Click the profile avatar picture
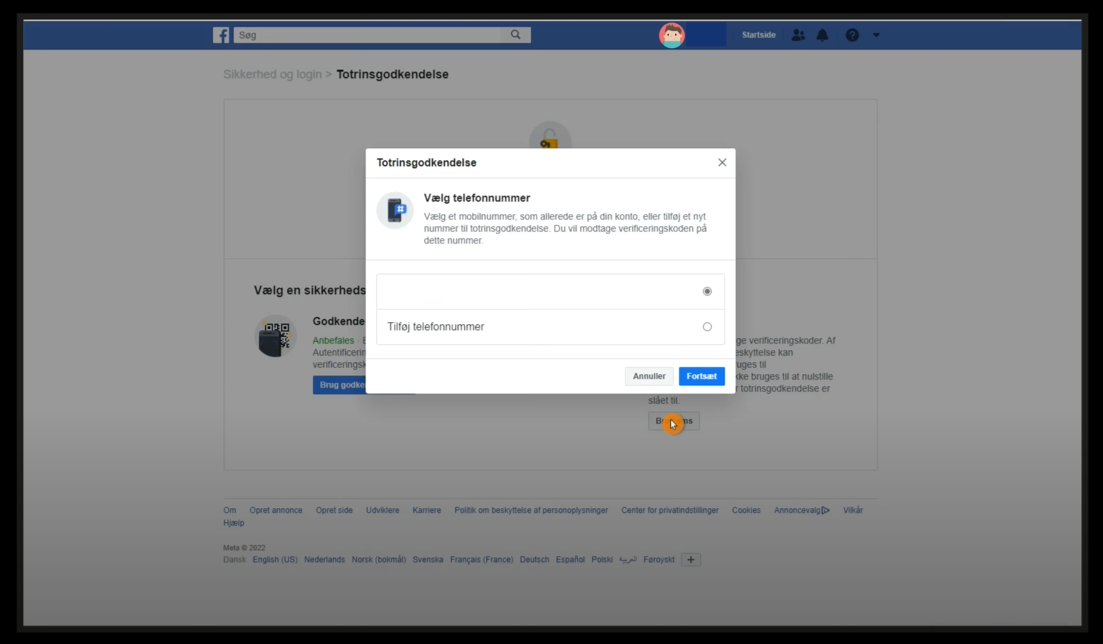The height and width of the screenshot is (644, 1103). pyautogui.click(x=672, y=35)
